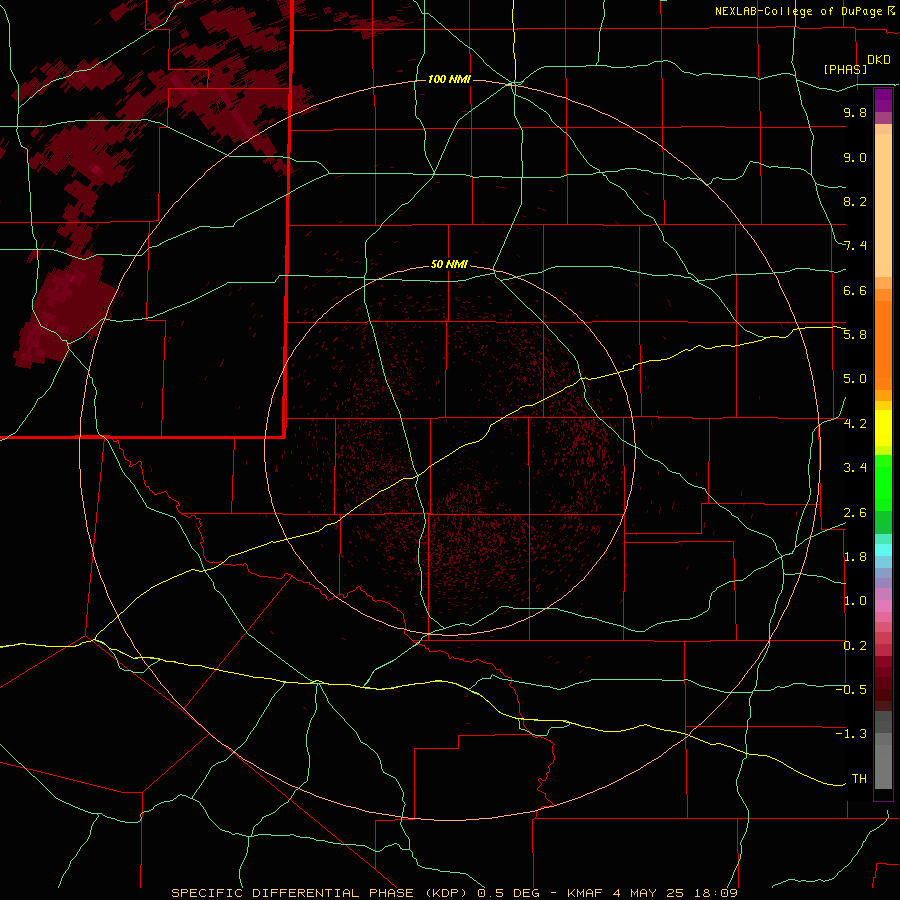Pick the purple top of the color bar
900x900 pixels.
[x=883, y=100]
